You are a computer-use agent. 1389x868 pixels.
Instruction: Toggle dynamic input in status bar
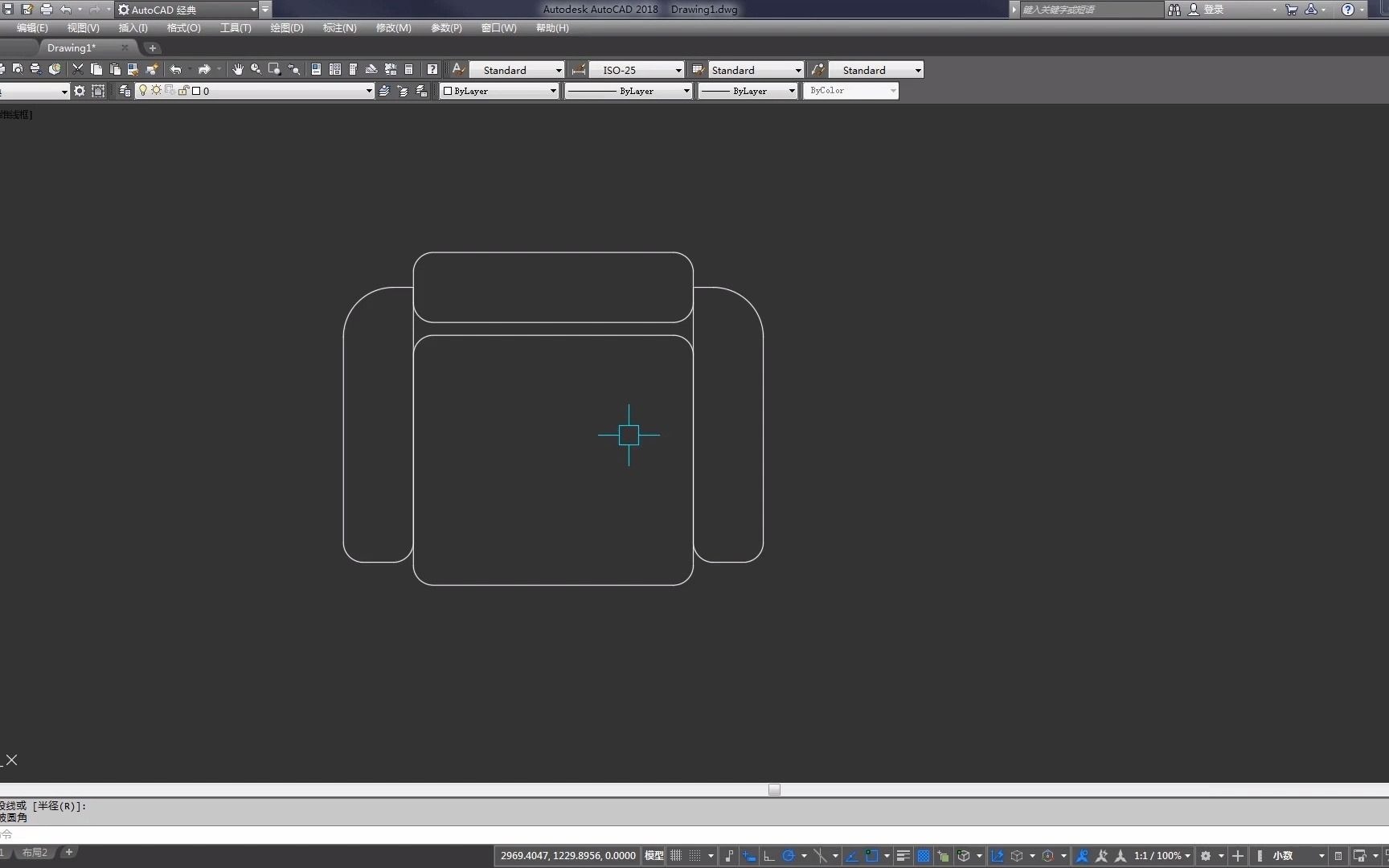(749, 856)
